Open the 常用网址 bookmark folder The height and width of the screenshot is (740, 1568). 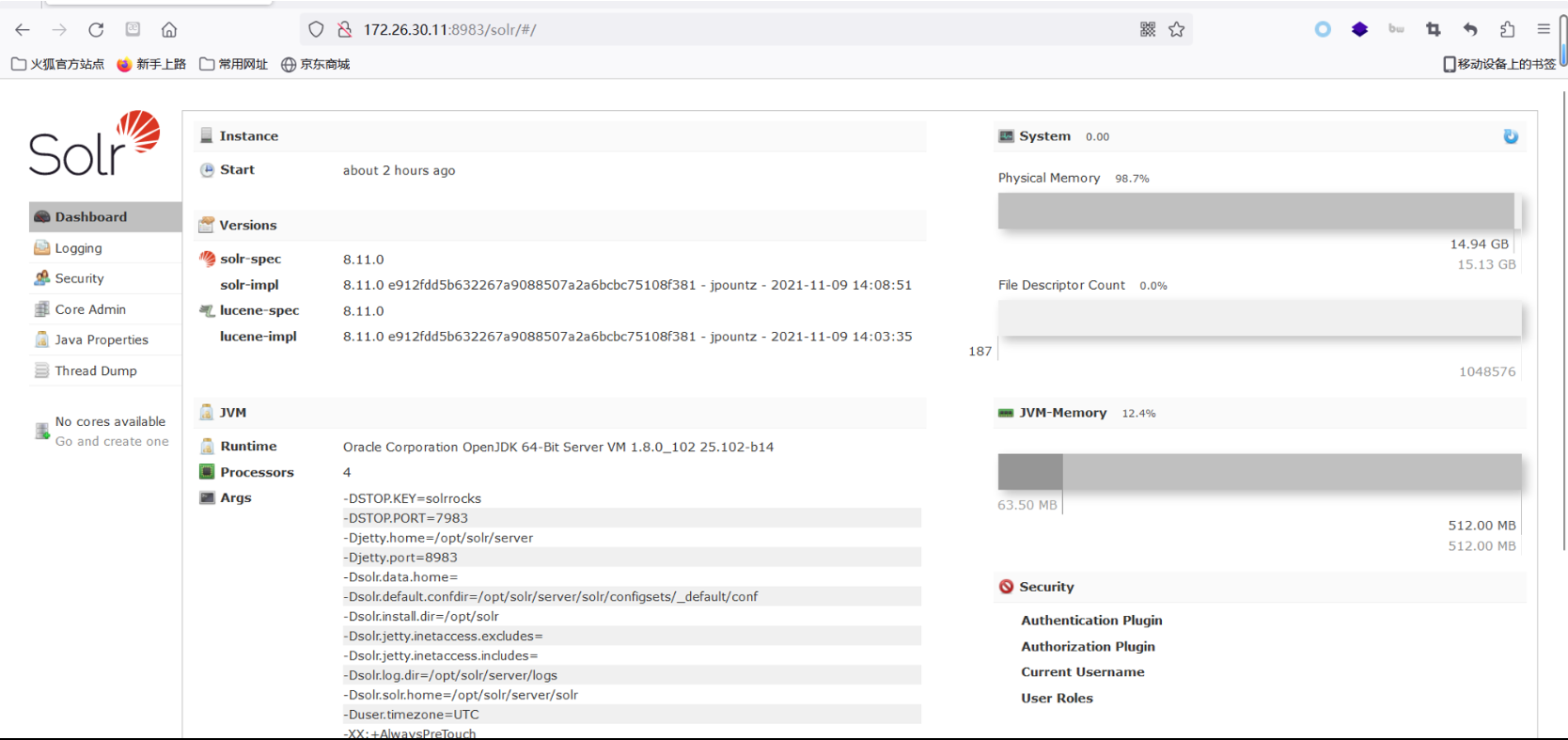233,64
